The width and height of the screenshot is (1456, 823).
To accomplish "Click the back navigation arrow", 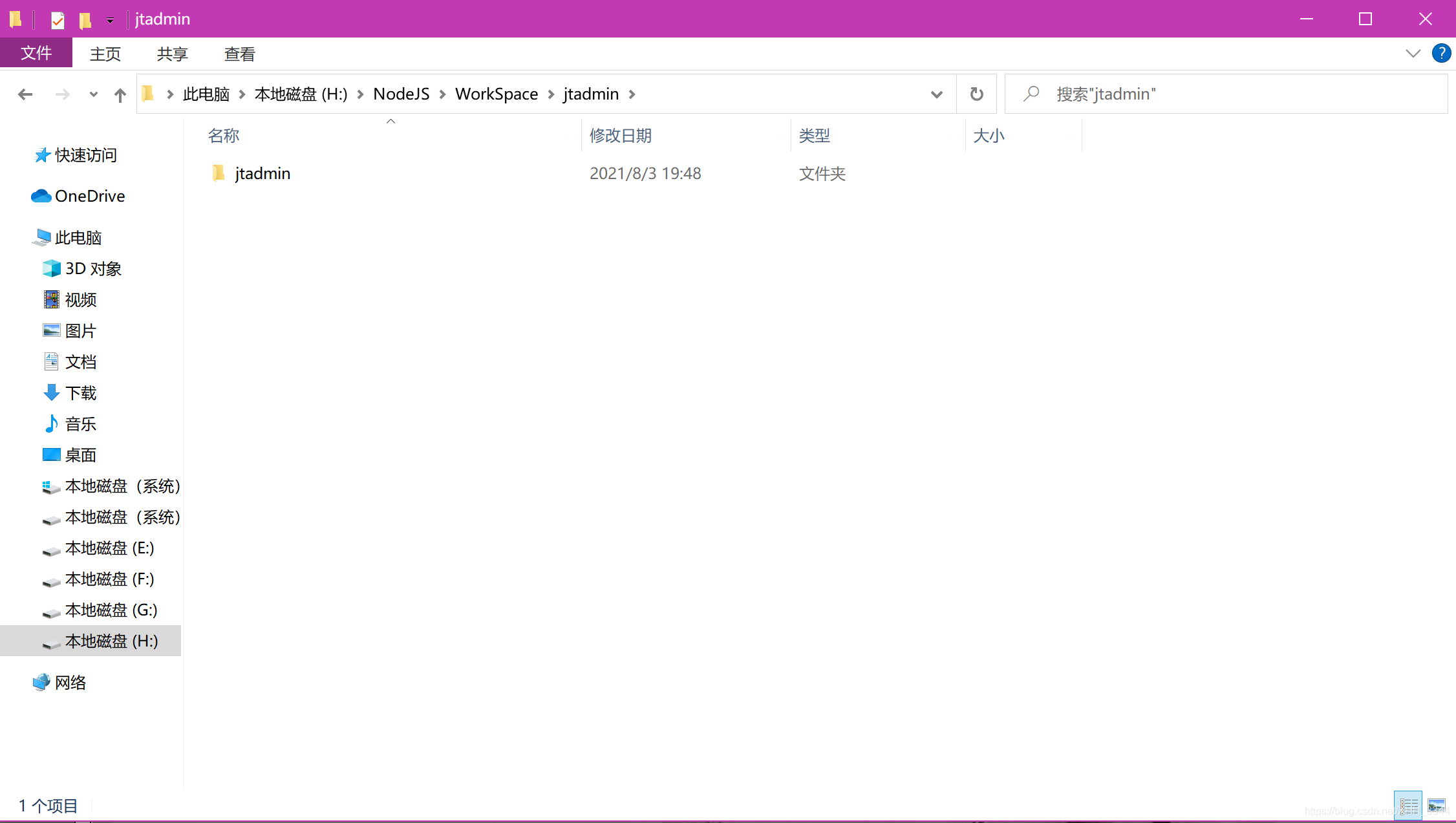I will point(25,94).
